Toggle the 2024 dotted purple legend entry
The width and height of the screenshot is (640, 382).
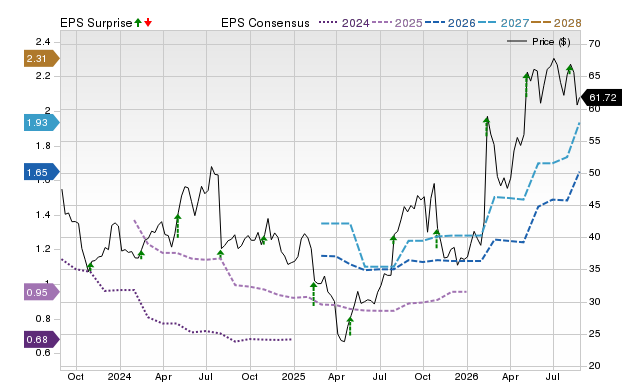point(344,23)
